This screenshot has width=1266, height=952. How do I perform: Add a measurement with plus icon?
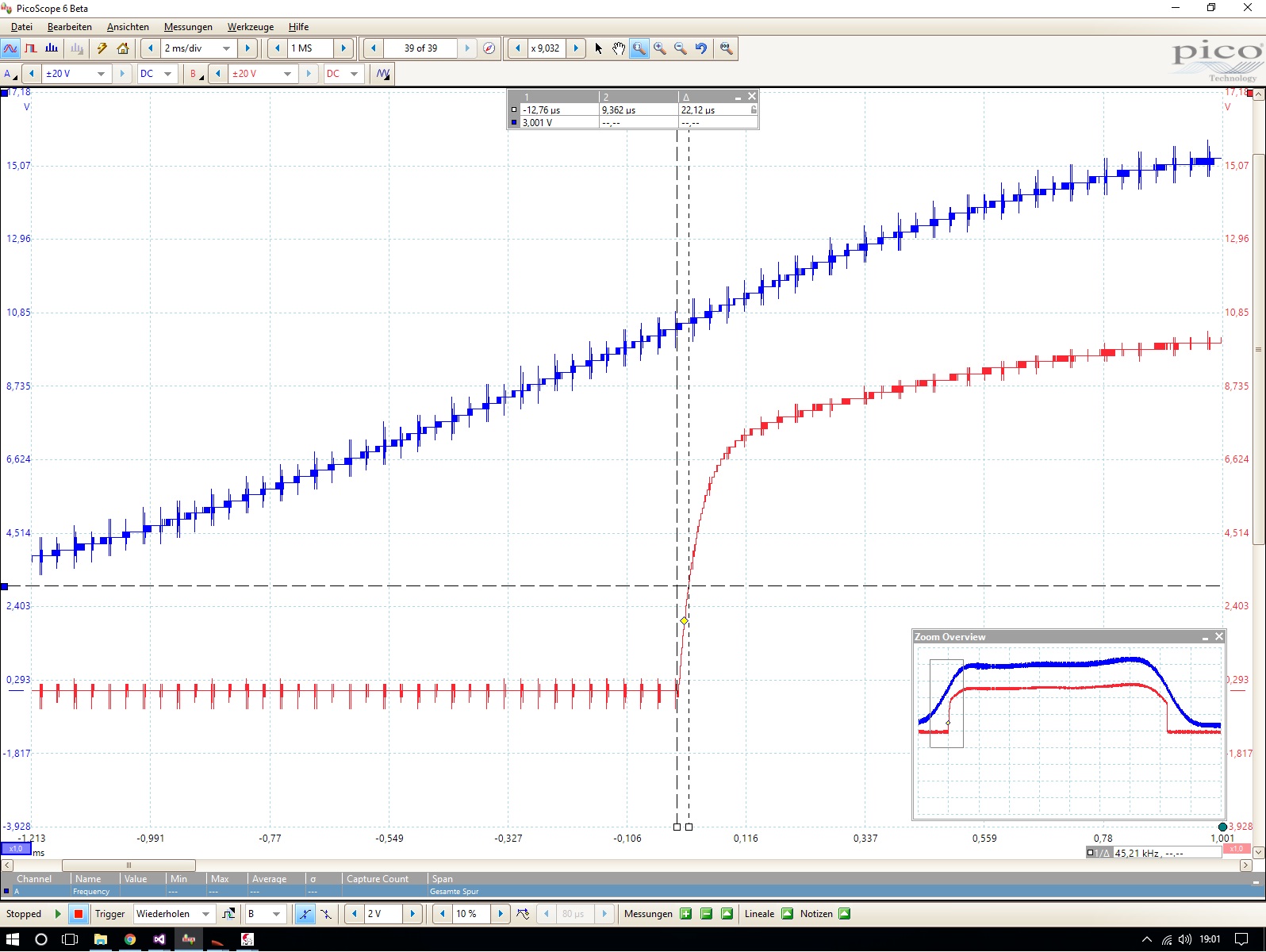point(686,914)
